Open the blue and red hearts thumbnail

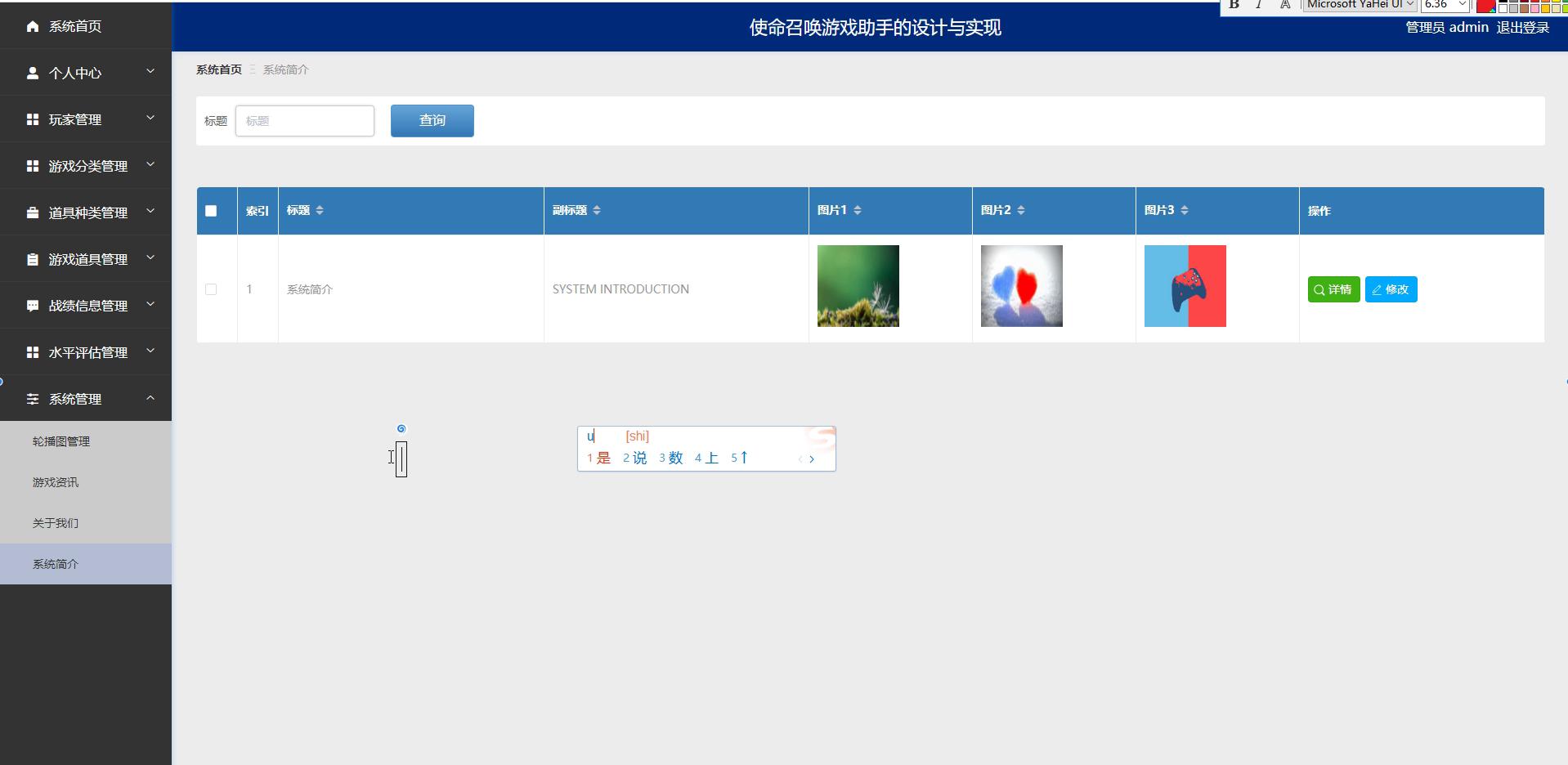click(x=1022, y=286)
